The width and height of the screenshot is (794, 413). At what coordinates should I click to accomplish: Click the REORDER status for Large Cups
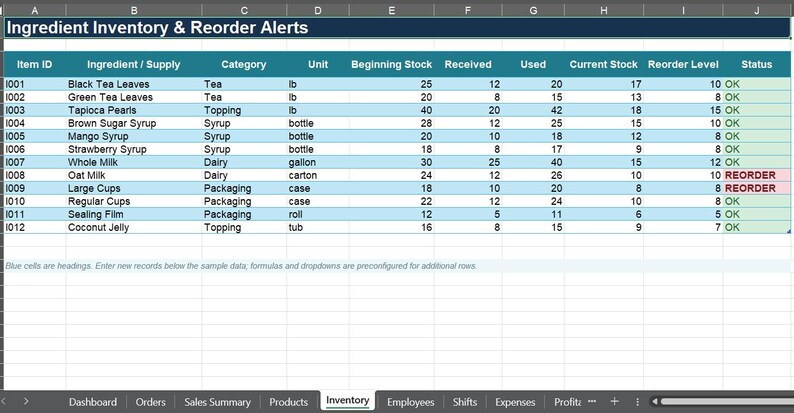click(757, 188)
